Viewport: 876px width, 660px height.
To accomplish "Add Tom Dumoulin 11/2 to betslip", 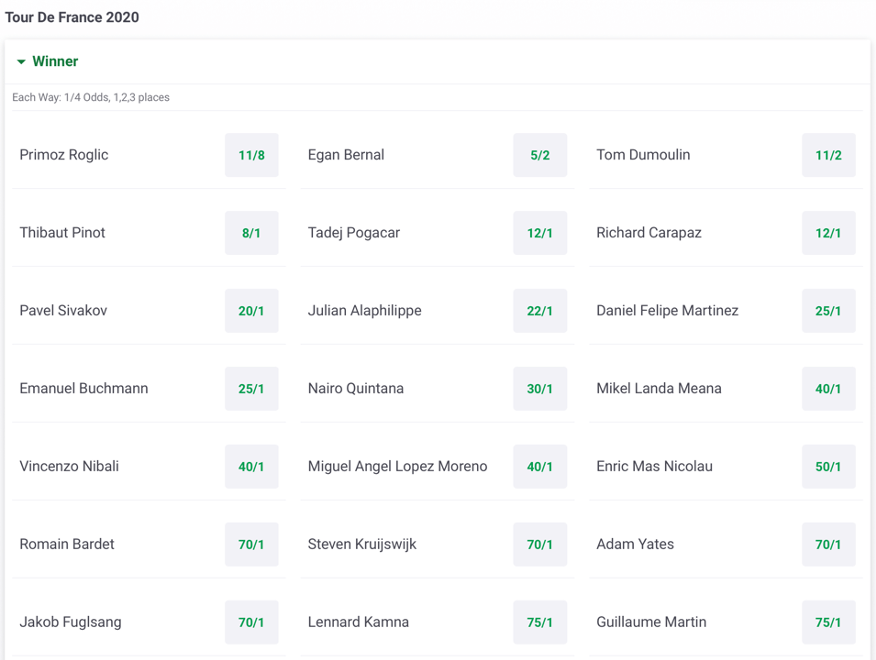I will (828, 155).
